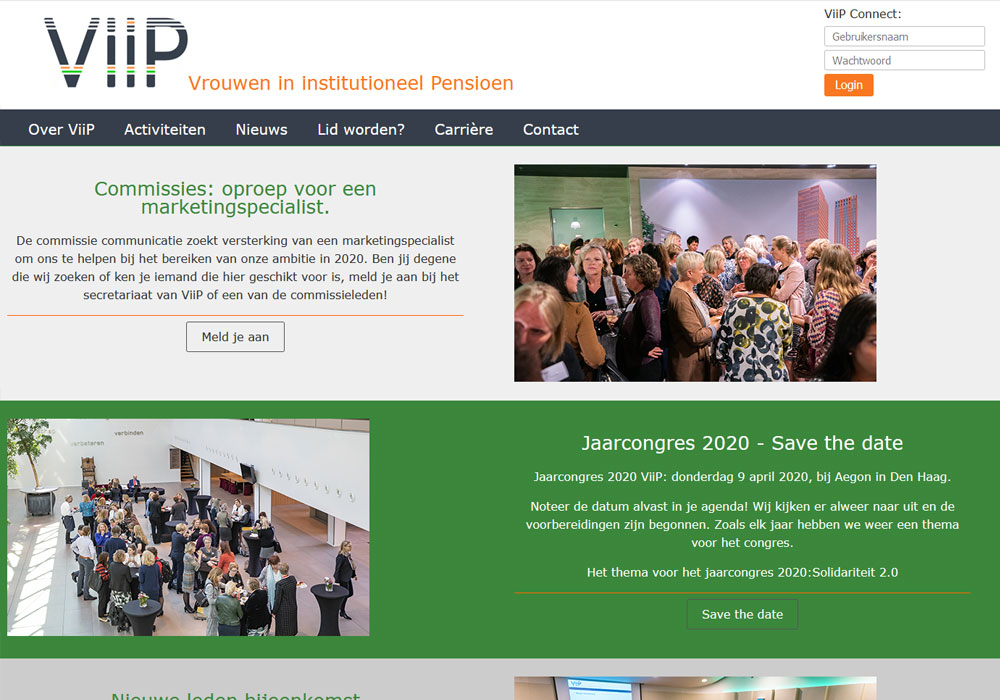Click the Vrouwen in institutioneel Pensioen tagline

coord(351,83)
